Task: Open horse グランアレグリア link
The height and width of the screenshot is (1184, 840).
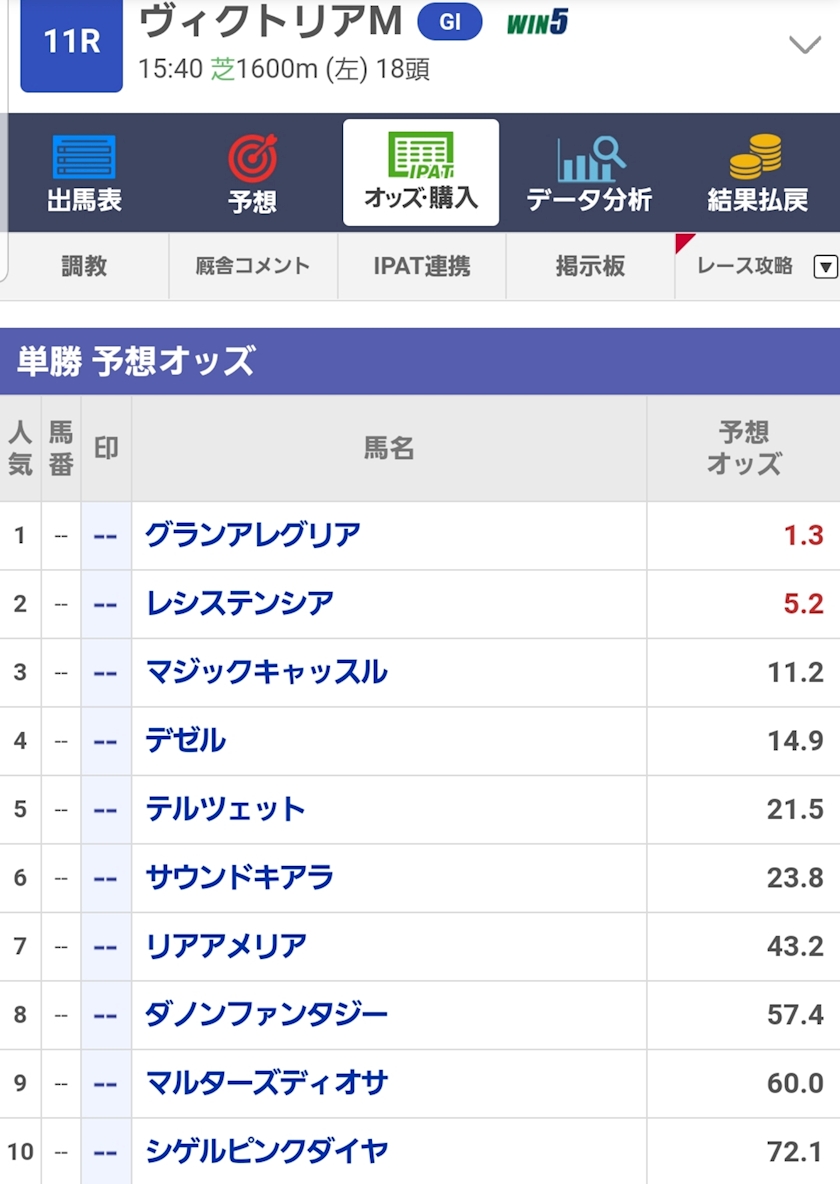Action: click(x=252, y=535)
